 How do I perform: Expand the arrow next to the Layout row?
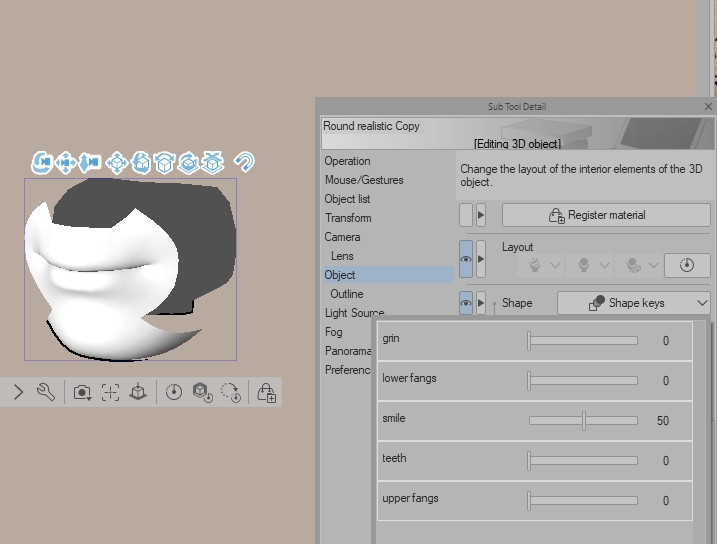[481, 259]
